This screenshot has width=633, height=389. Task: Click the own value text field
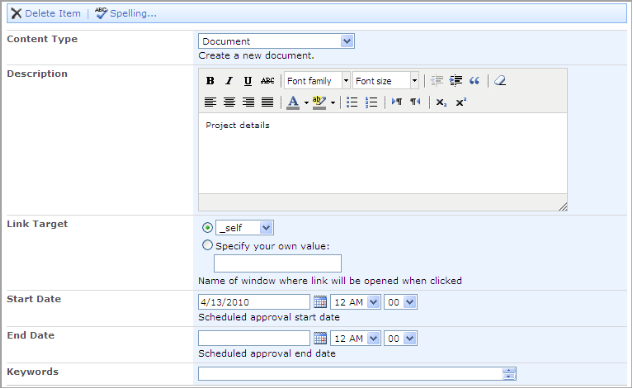coord(278,264)
